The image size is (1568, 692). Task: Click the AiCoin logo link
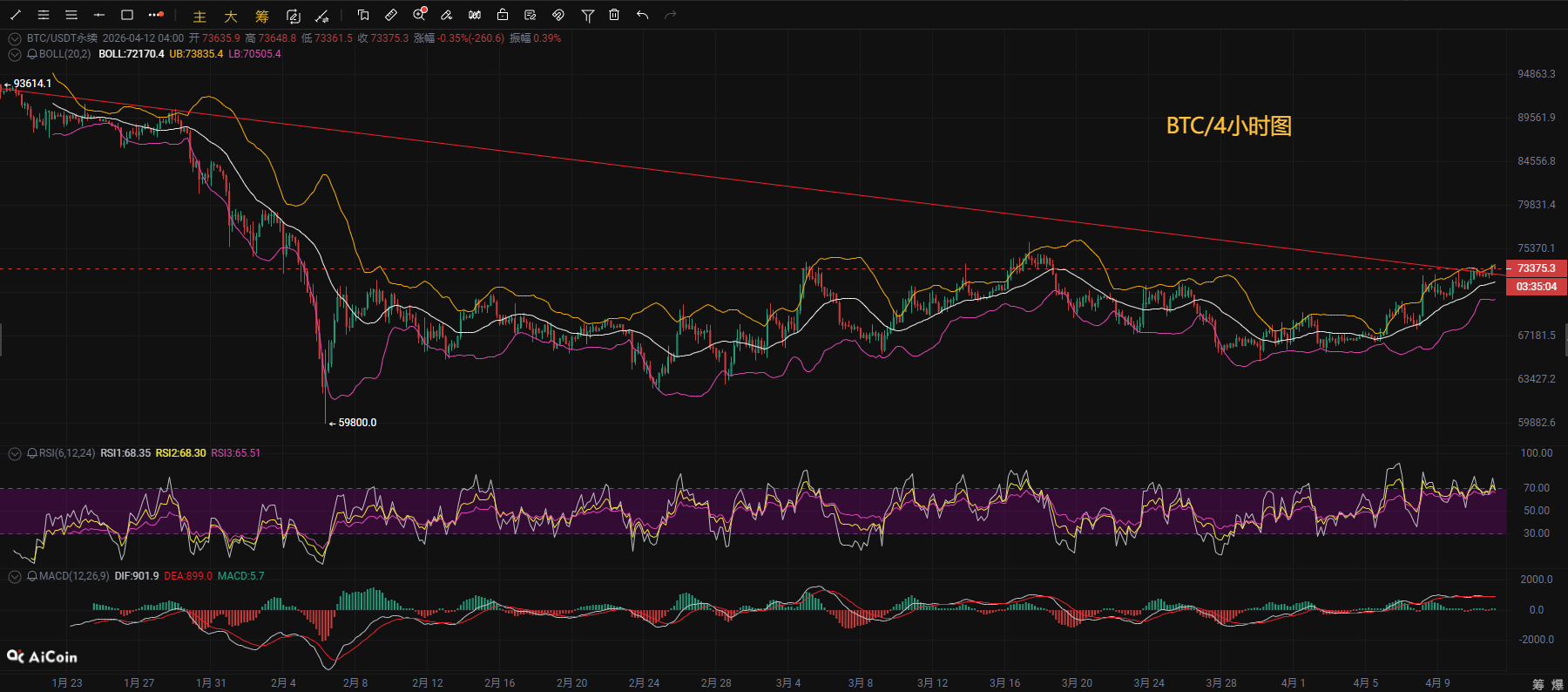tap(42, 656)
